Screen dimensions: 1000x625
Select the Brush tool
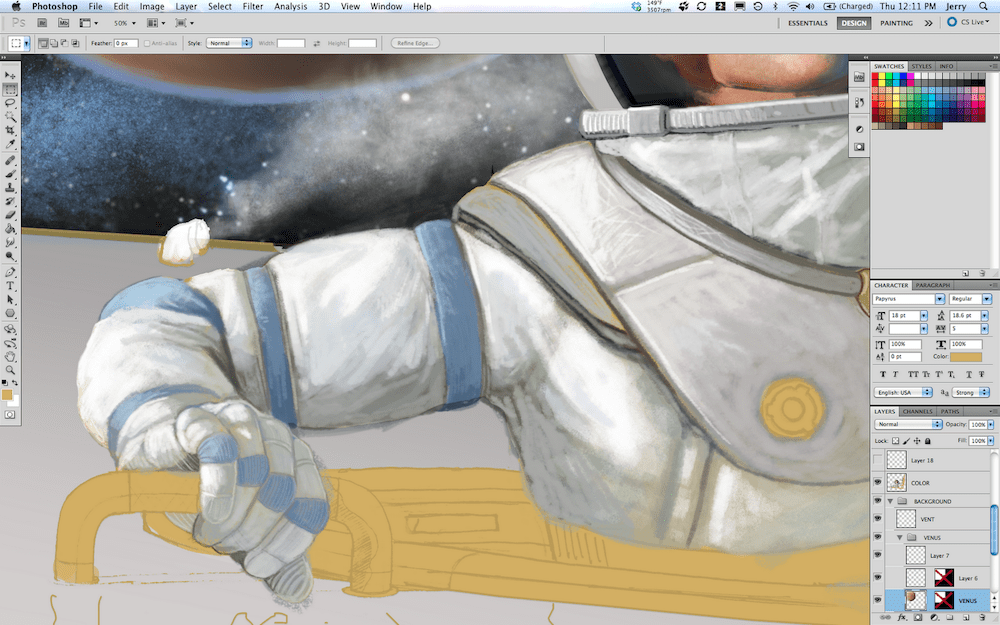pyautogui.click(x=10, y=174)
